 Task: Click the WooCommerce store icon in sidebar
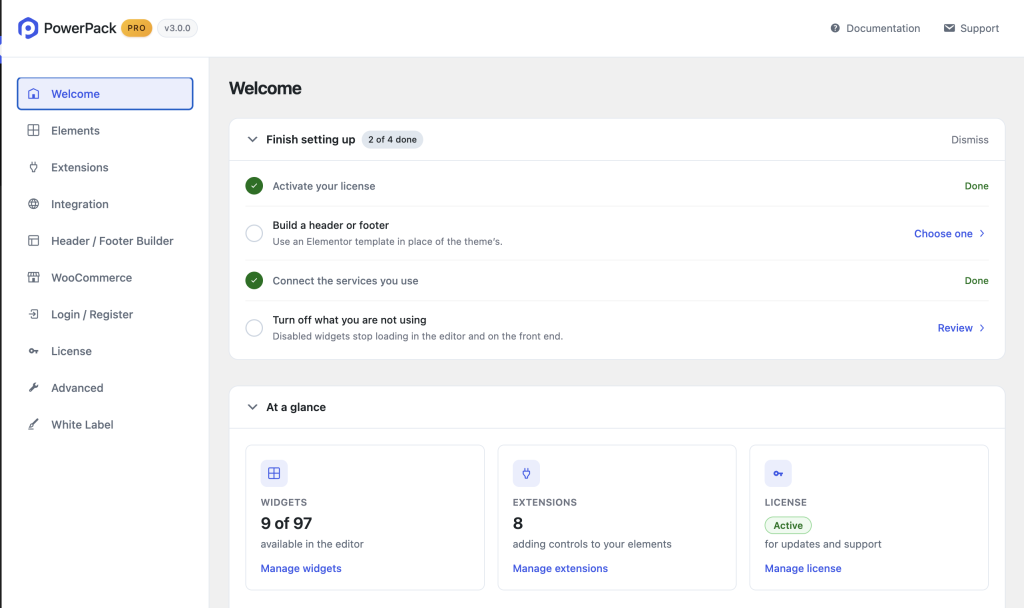click(33, 278)
